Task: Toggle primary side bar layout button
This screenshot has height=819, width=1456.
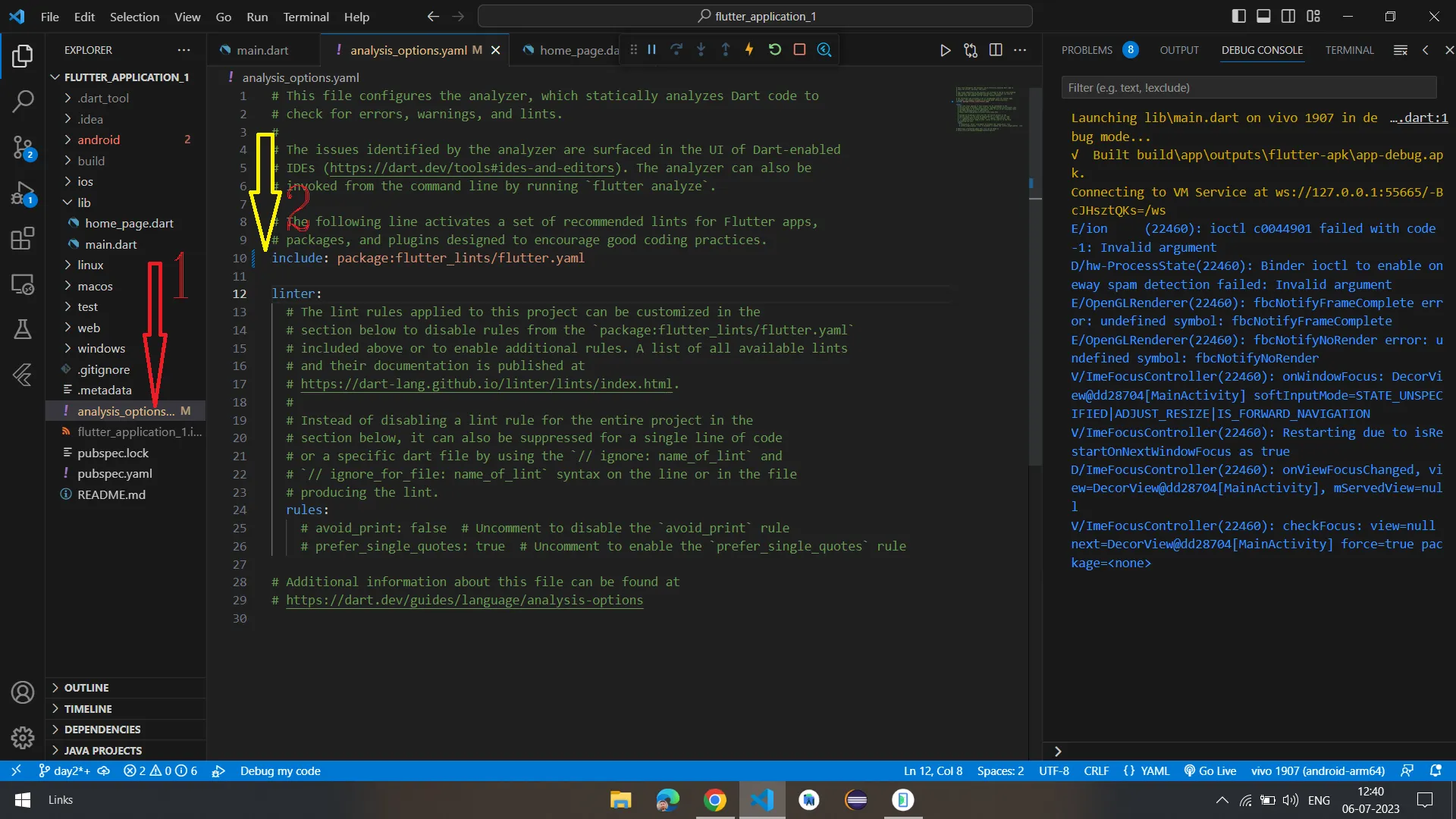Action: click(1239, 16)
